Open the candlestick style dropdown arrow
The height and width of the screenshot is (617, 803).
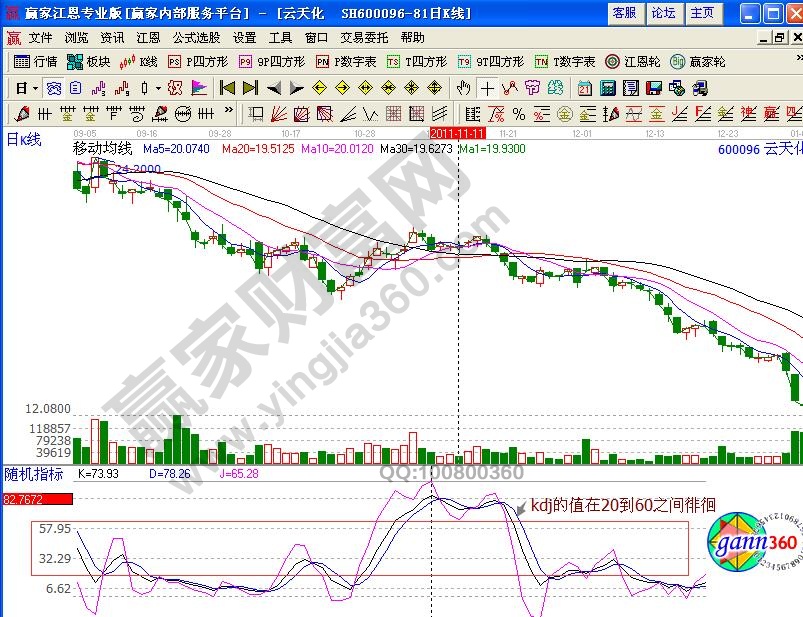point(158,88)
